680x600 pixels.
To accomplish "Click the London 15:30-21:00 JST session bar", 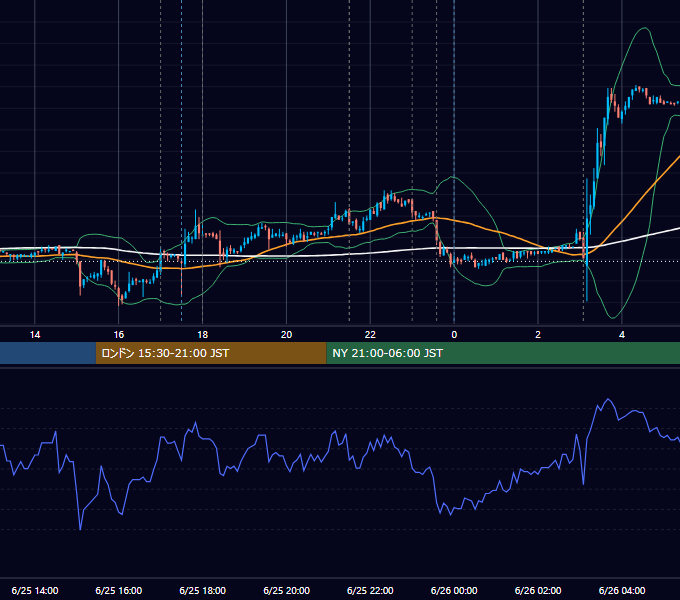I will pos(211,353).
